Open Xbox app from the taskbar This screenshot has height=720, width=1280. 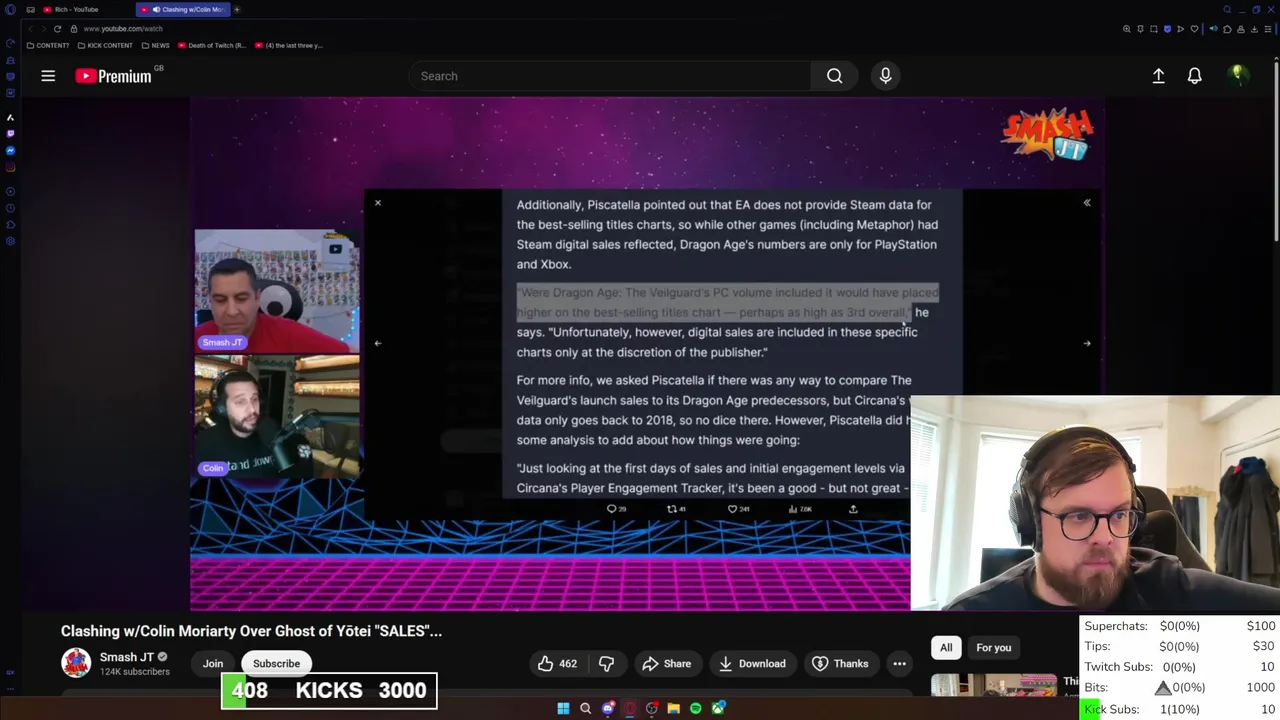pos(718,709)
